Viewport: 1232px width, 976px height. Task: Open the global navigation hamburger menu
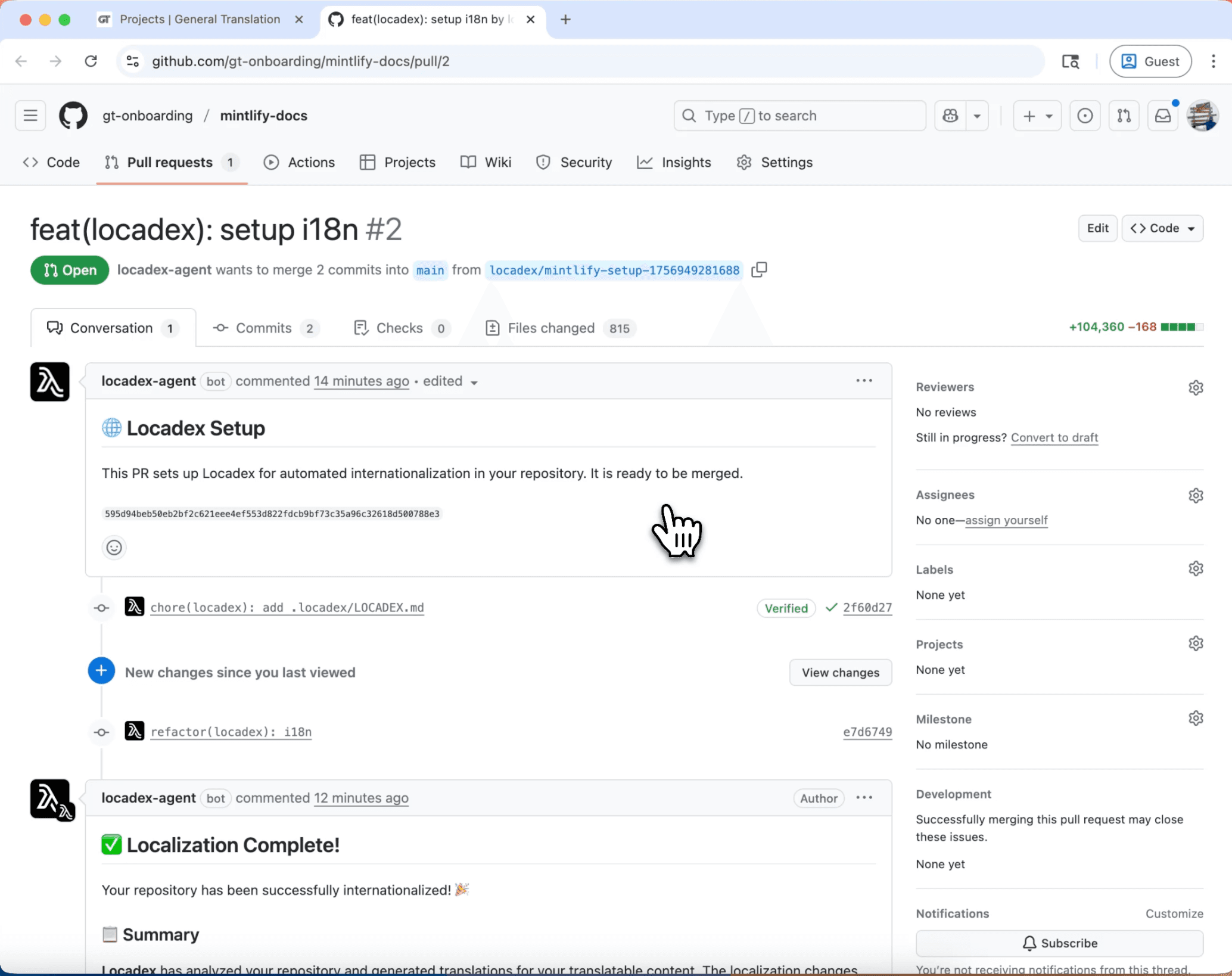(x=30, y=116)
